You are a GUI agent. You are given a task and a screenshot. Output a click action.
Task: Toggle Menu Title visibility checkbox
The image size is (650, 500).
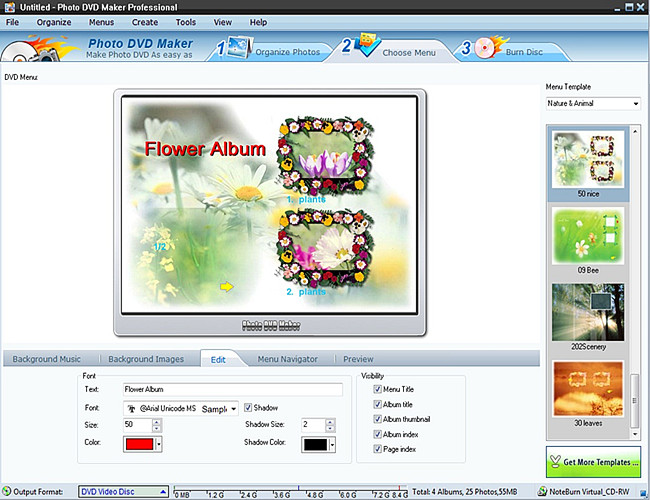pyautogui.click(x=377, y=389)
